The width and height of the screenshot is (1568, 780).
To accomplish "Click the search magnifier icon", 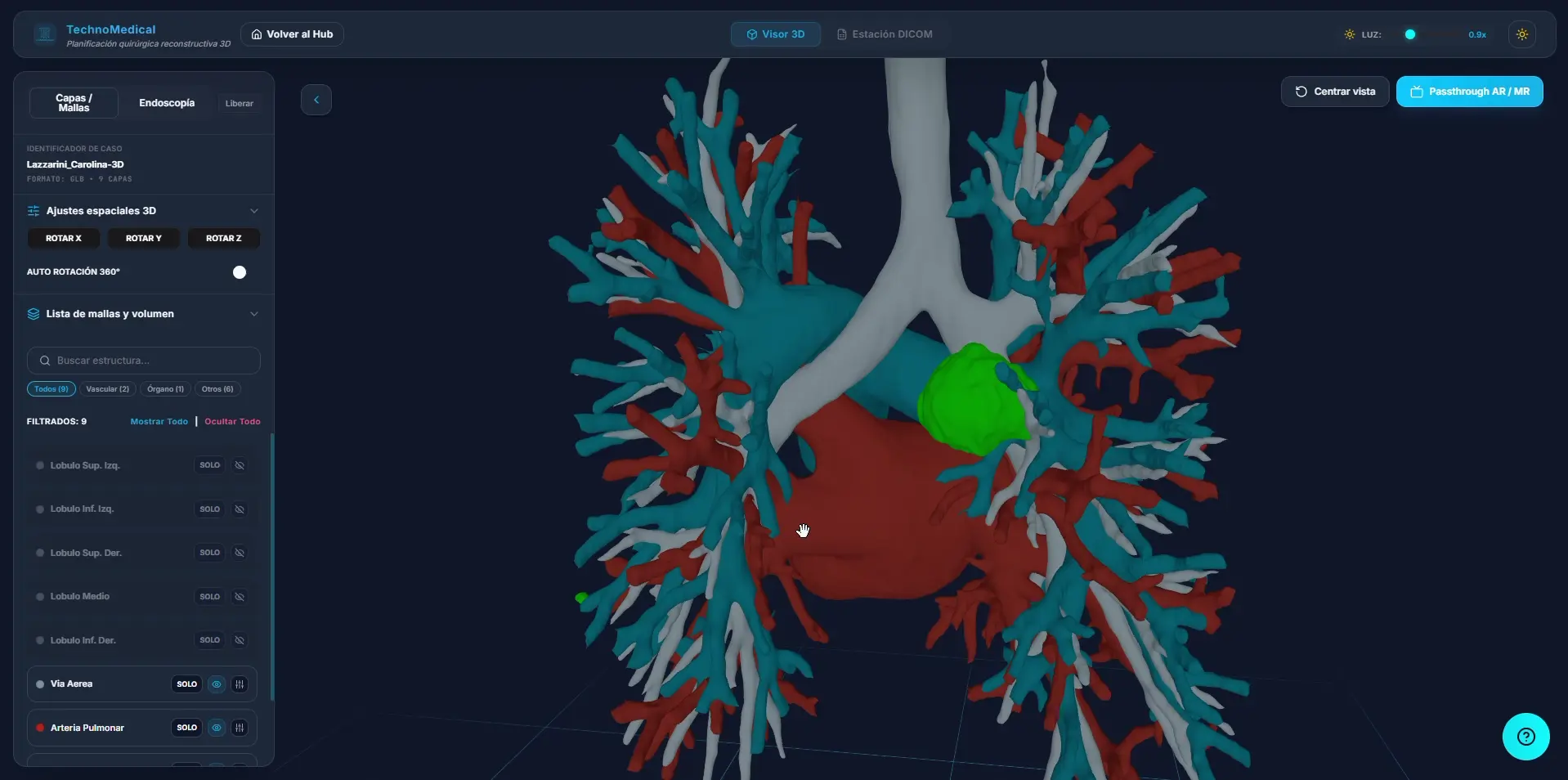I will click(x=45, y=361).
